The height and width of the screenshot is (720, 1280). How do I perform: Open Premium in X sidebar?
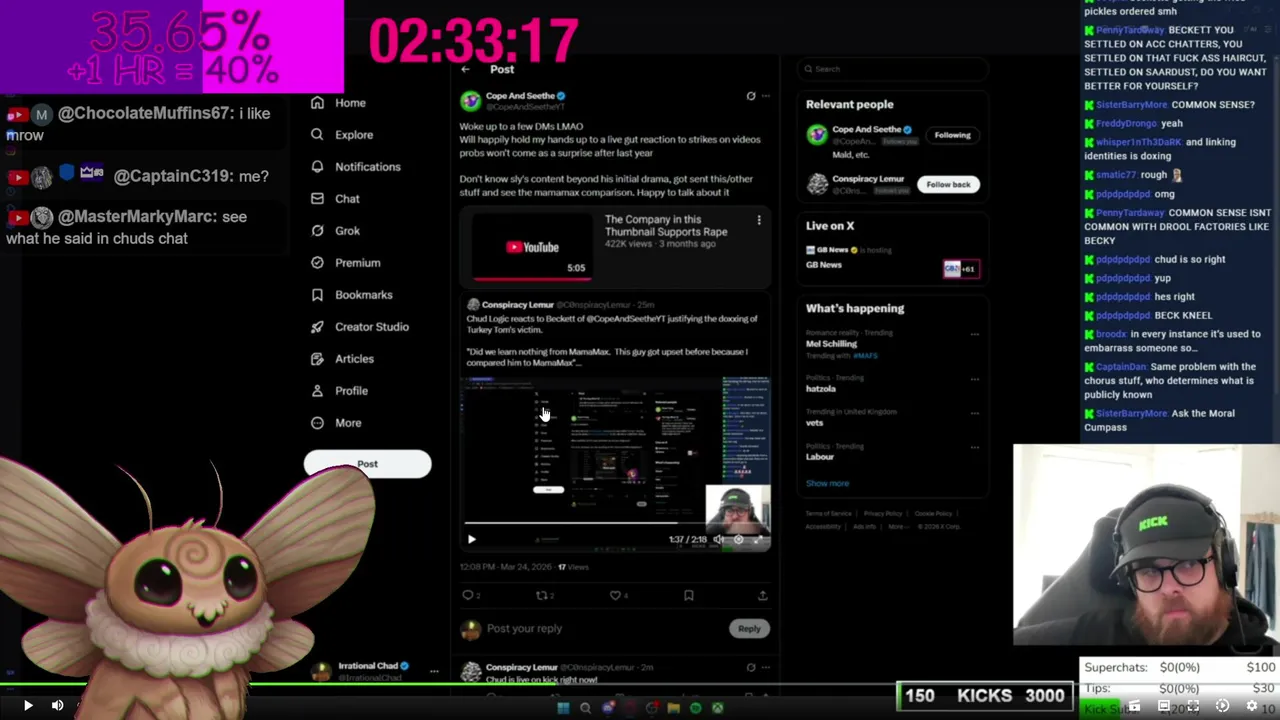(x=345, y=263)
